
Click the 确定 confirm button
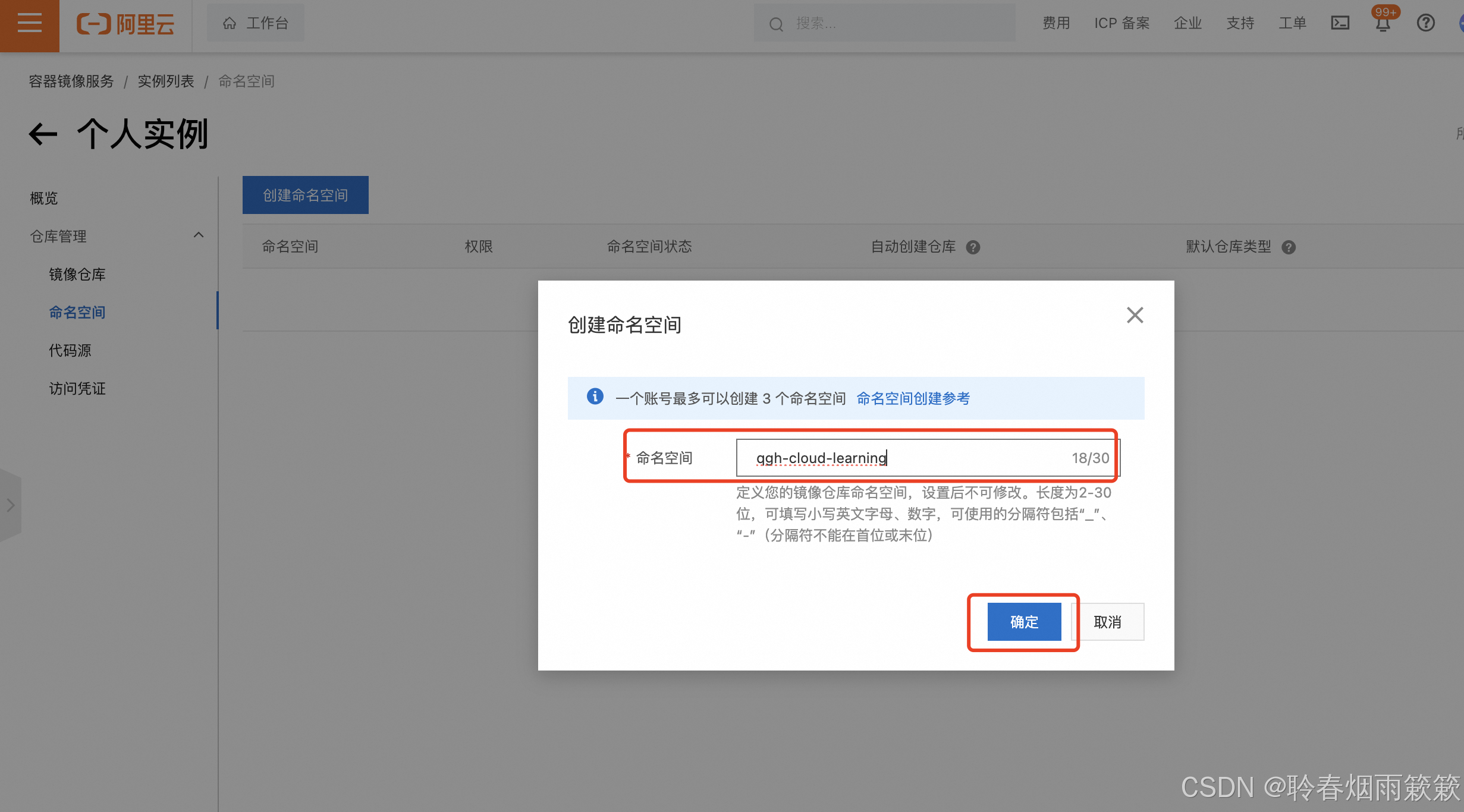1024,622
